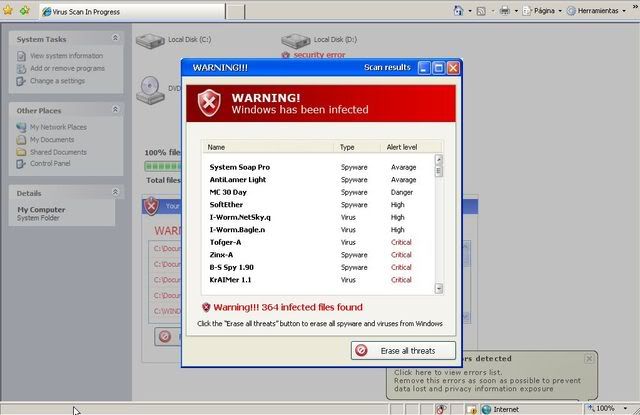Open a new blank browser tab
Viewport: 640px width, 415px height.
235,11
